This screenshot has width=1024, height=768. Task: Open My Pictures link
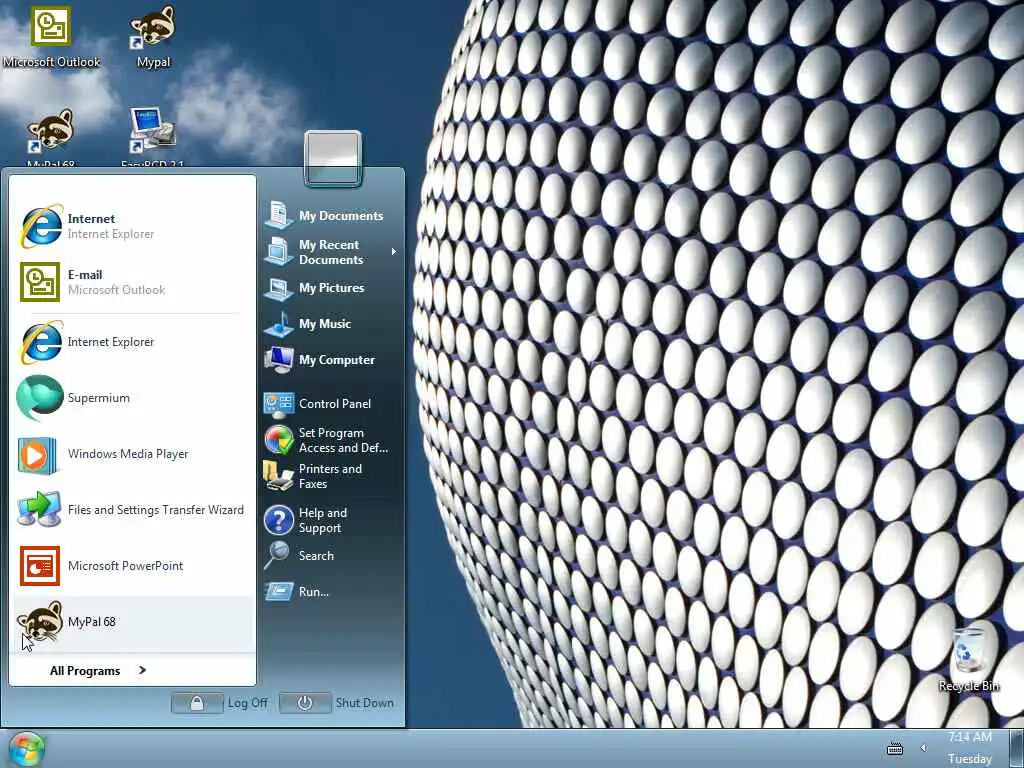coord(332,288)
